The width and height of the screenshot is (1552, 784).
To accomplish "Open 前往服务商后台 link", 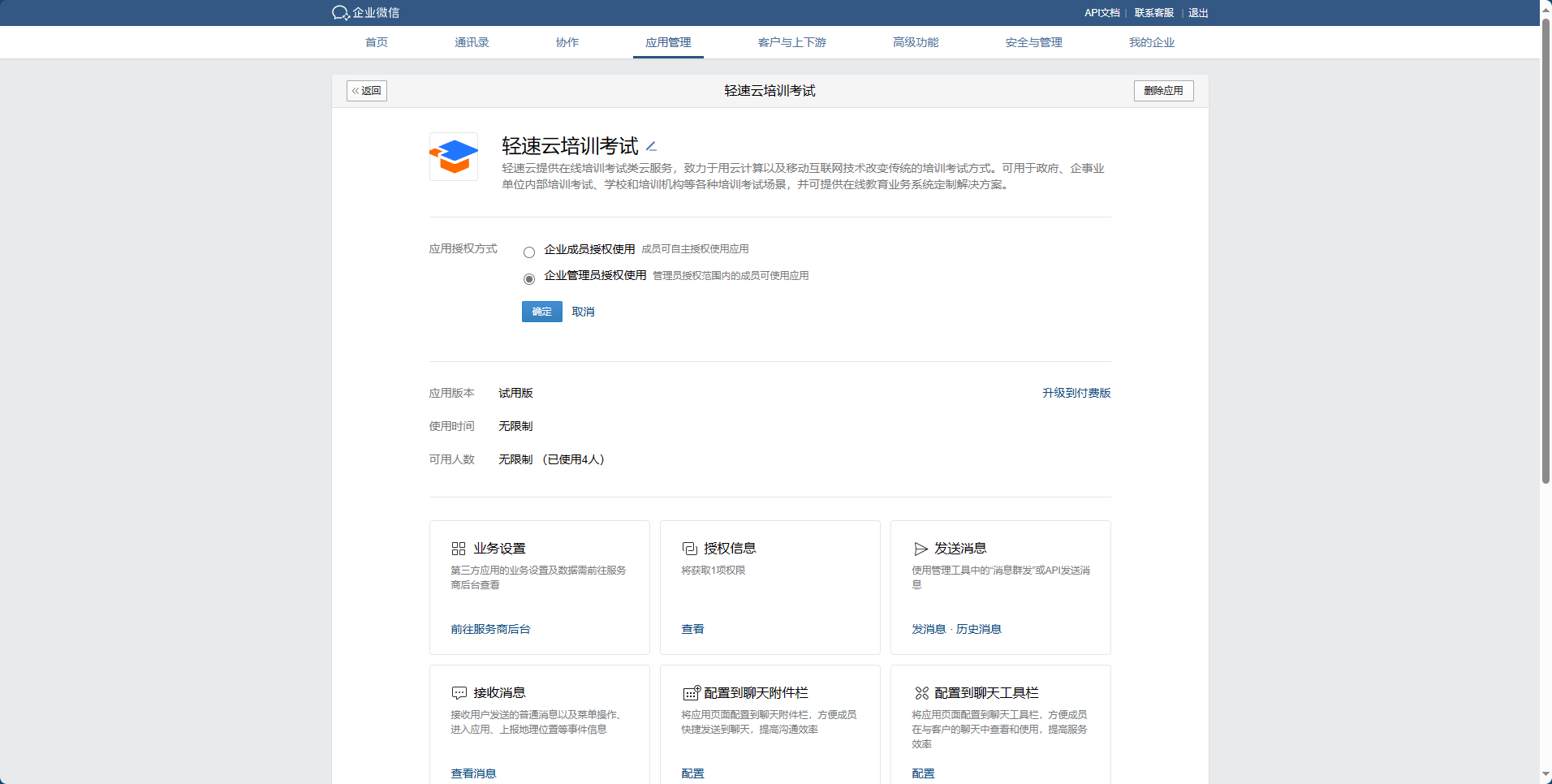I will 491,629.
